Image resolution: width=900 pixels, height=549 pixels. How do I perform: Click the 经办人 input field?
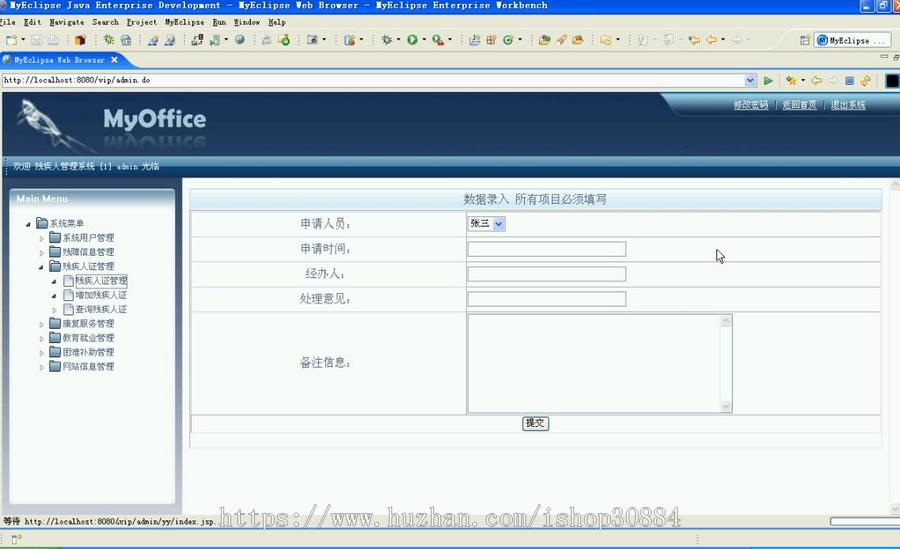pyautogui.click(x=546, y=274)
